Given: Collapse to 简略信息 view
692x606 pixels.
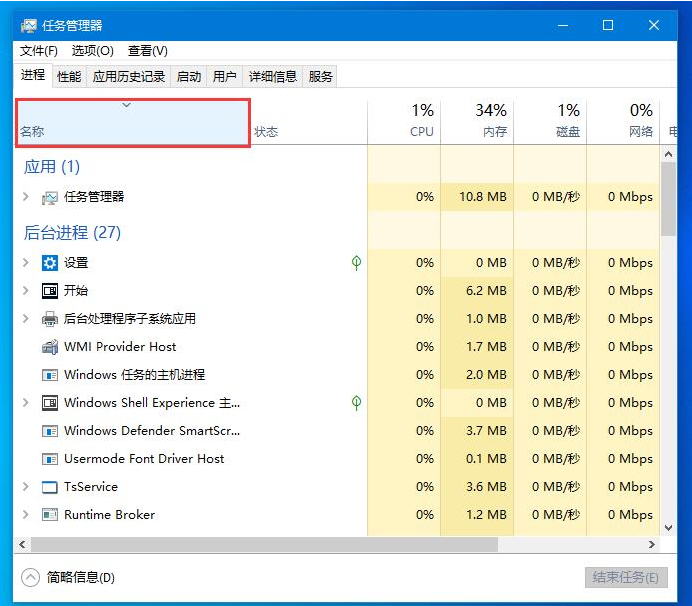Looking at the screenshot, I should coord(67,577).
